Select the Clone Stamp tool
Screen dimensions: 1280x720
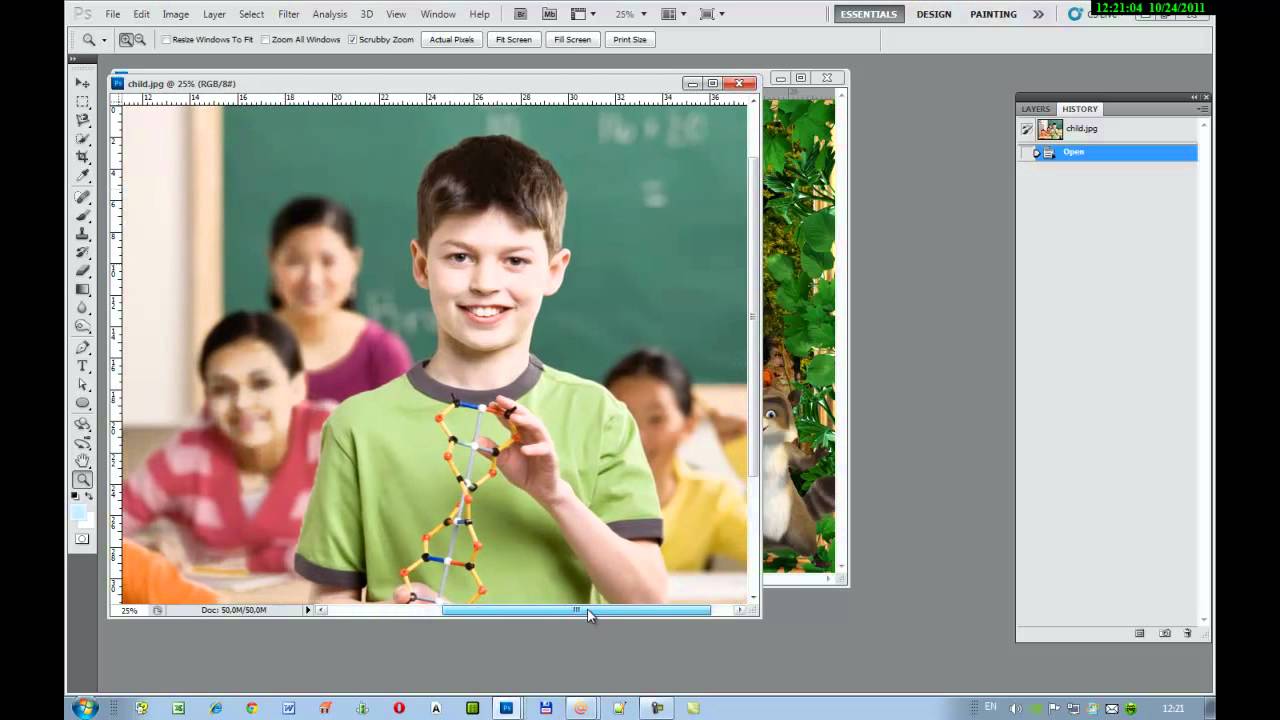click(x=83, y=234)
